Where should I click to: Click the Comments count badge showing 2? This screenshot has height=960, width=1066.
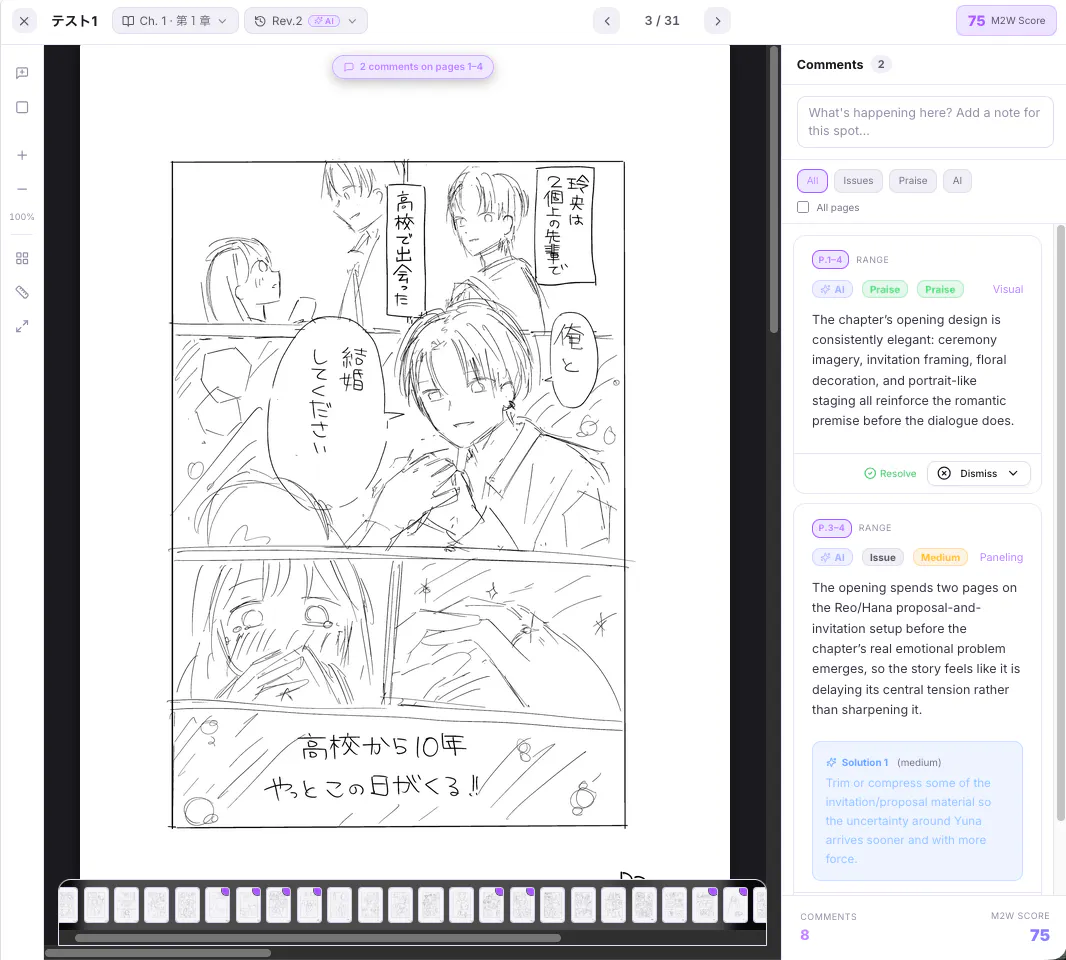pos(881,65)
